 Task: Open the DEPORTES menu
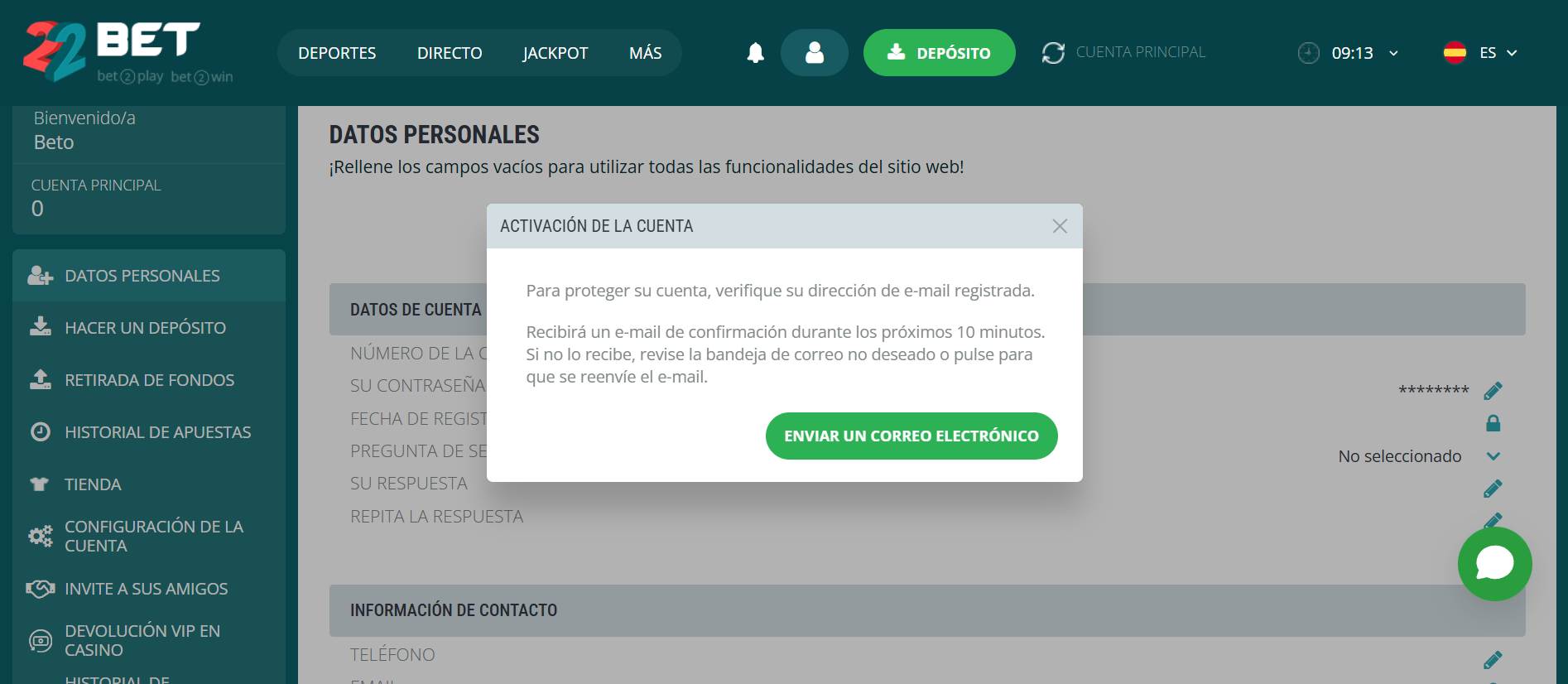pyautogui.click(x=337, y=53)
